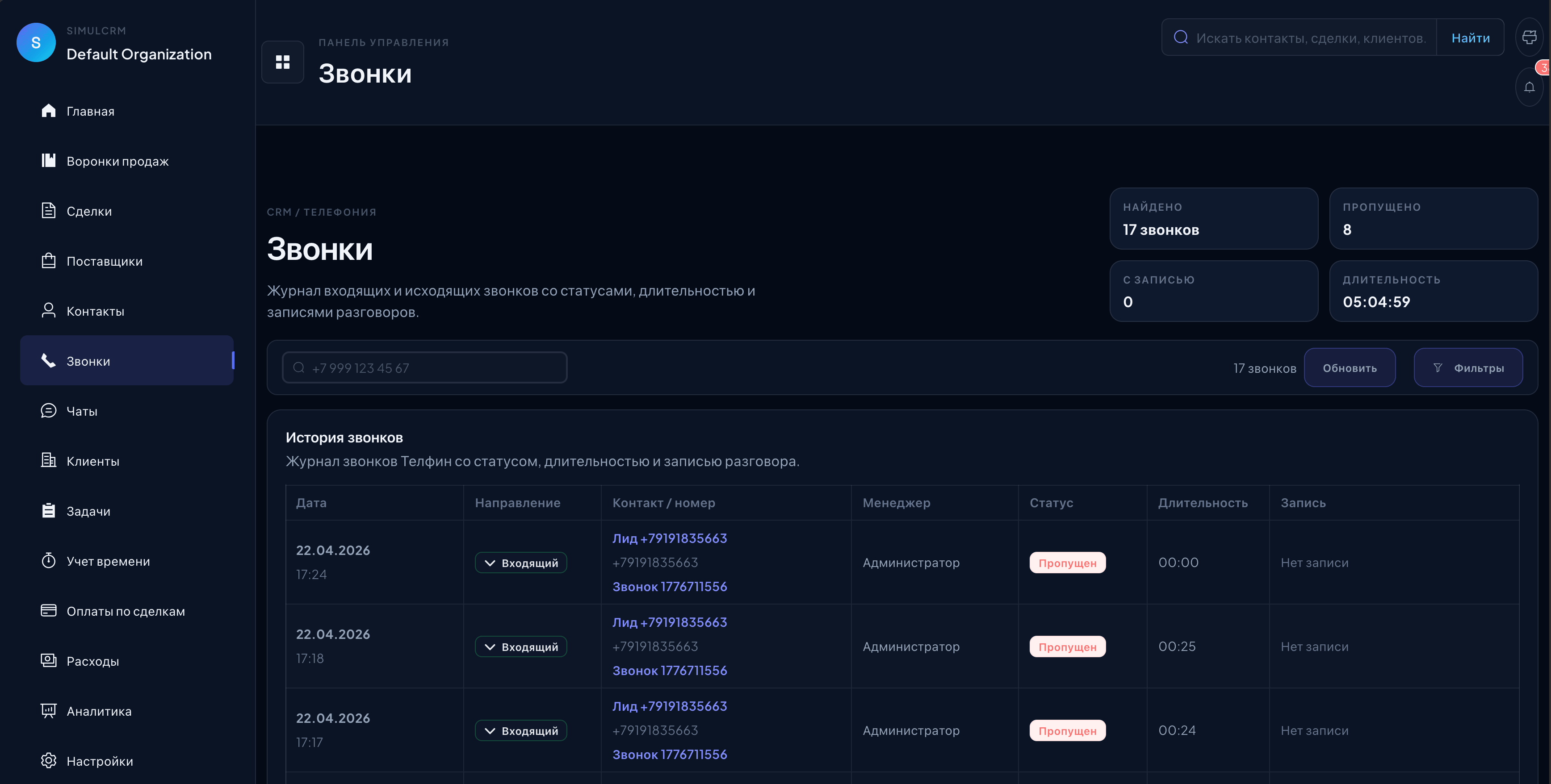1551x784 pixels.
Task: Expand Входящий badge on 17:24 call
Action: click(521, 563)
